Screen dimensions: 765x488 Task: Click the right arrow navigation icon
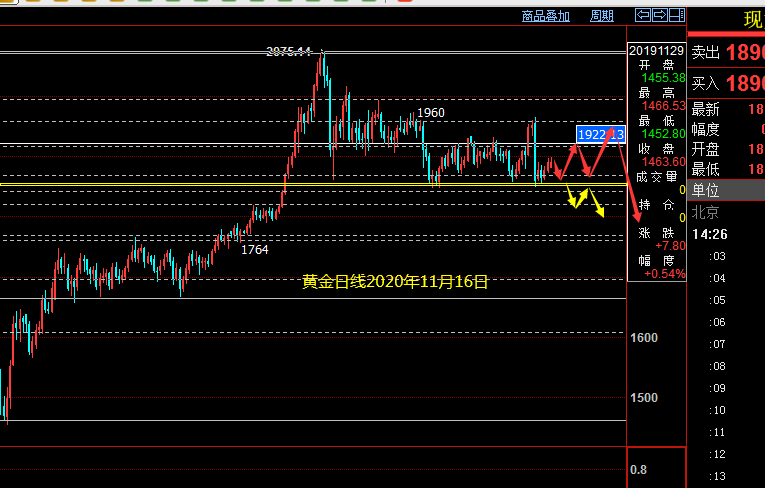[660, 15]
